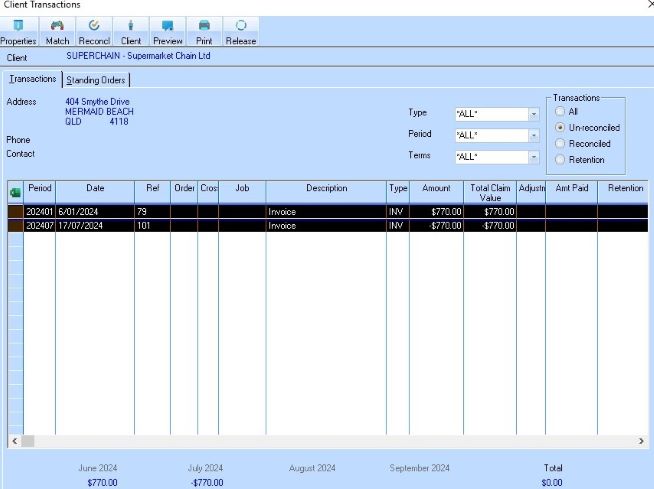Select the Reconcil toolbar icon
The height and width of the screenshot is (489, 654).
pos(94,31)
